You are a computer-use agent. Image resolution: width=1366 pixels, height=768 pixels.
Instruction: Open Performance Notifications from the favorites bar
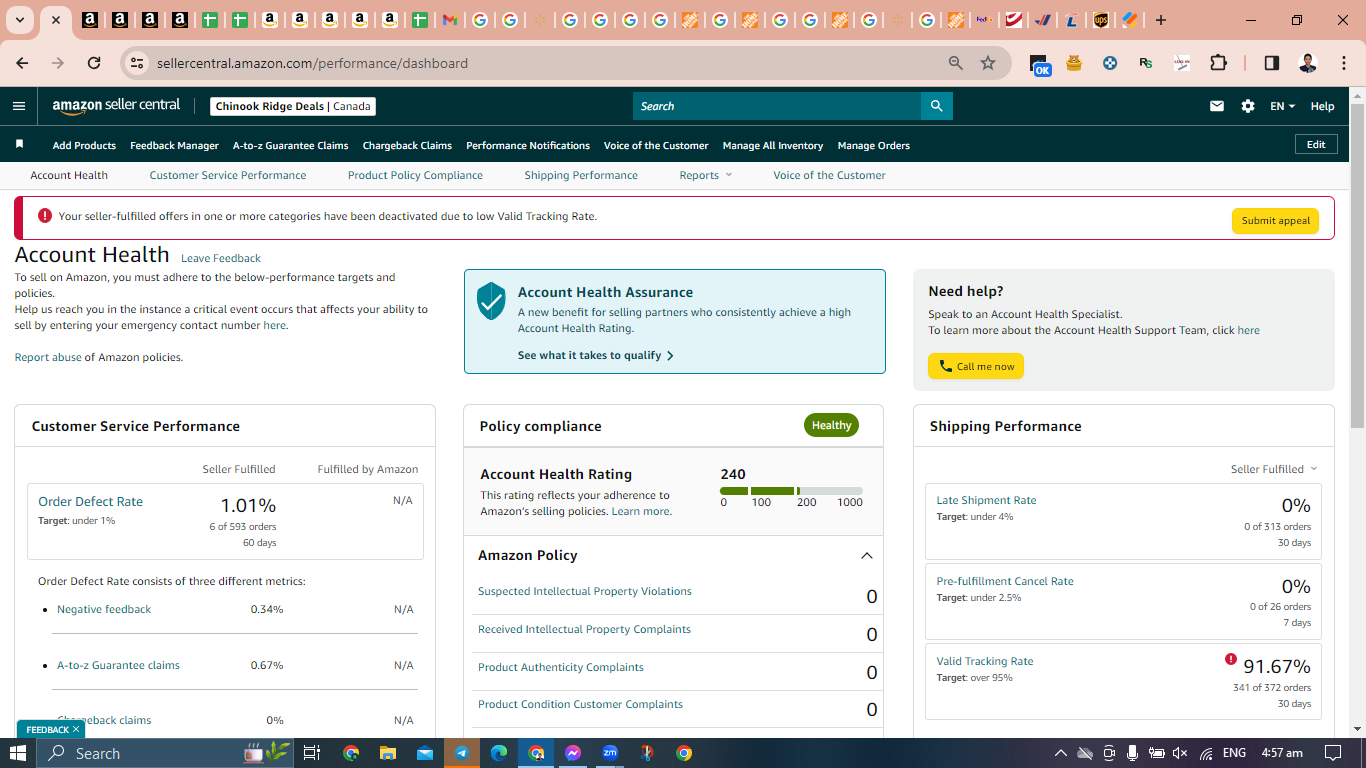coord(528,145)
